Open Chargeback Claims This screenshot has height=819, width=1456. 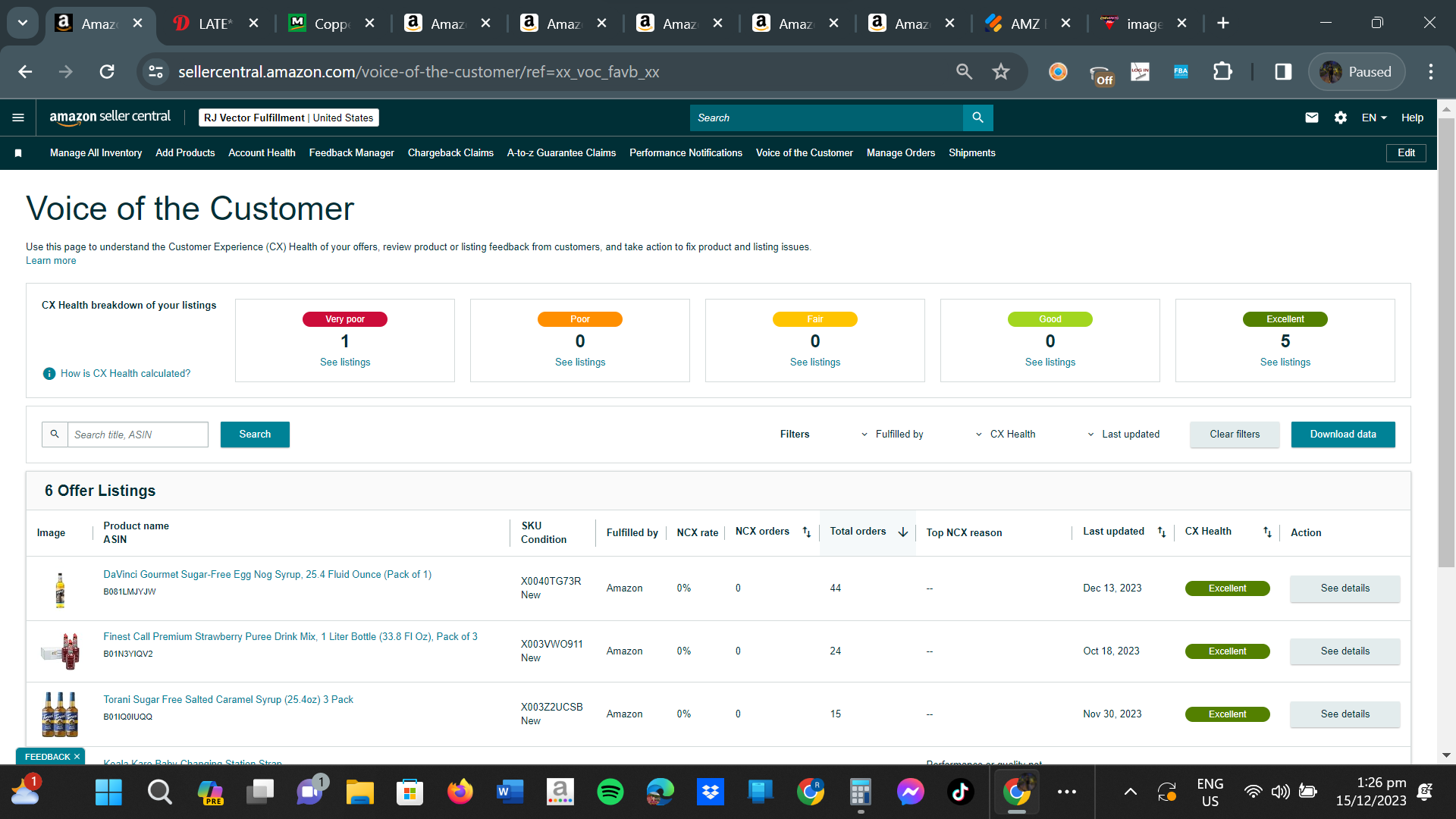[x=450, y=153]
